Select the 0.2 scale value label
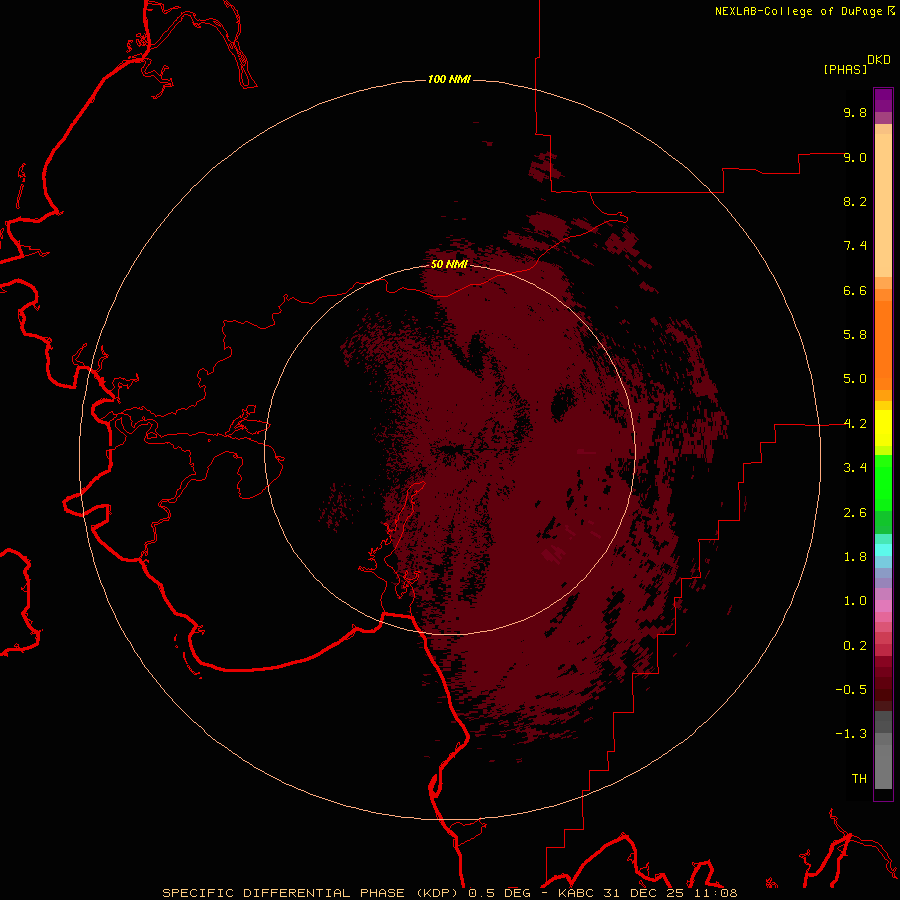 pos(855,646)
